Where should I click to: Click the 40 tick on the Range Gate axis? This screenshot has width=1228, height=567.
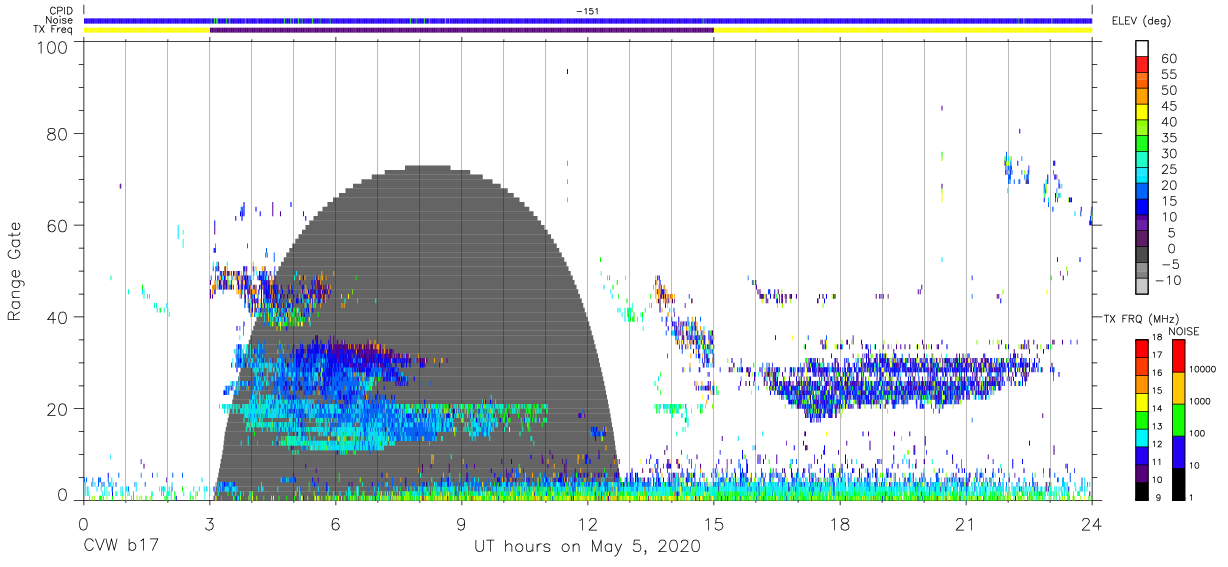pos(59,317)
